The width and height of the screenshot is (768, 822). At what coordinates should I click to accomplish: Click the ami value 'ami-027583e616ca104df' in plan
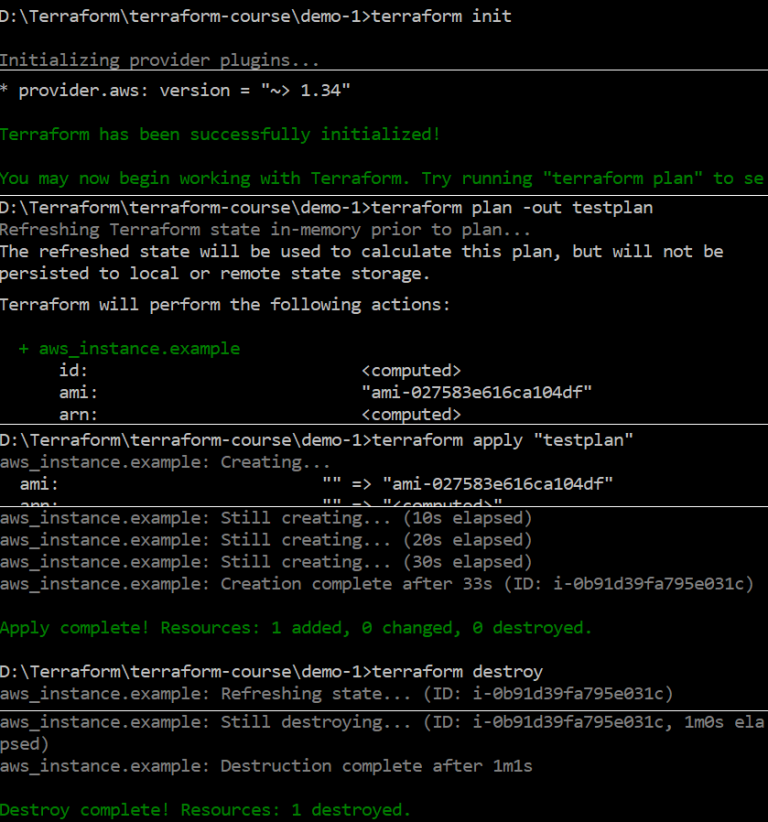point(477,392)
